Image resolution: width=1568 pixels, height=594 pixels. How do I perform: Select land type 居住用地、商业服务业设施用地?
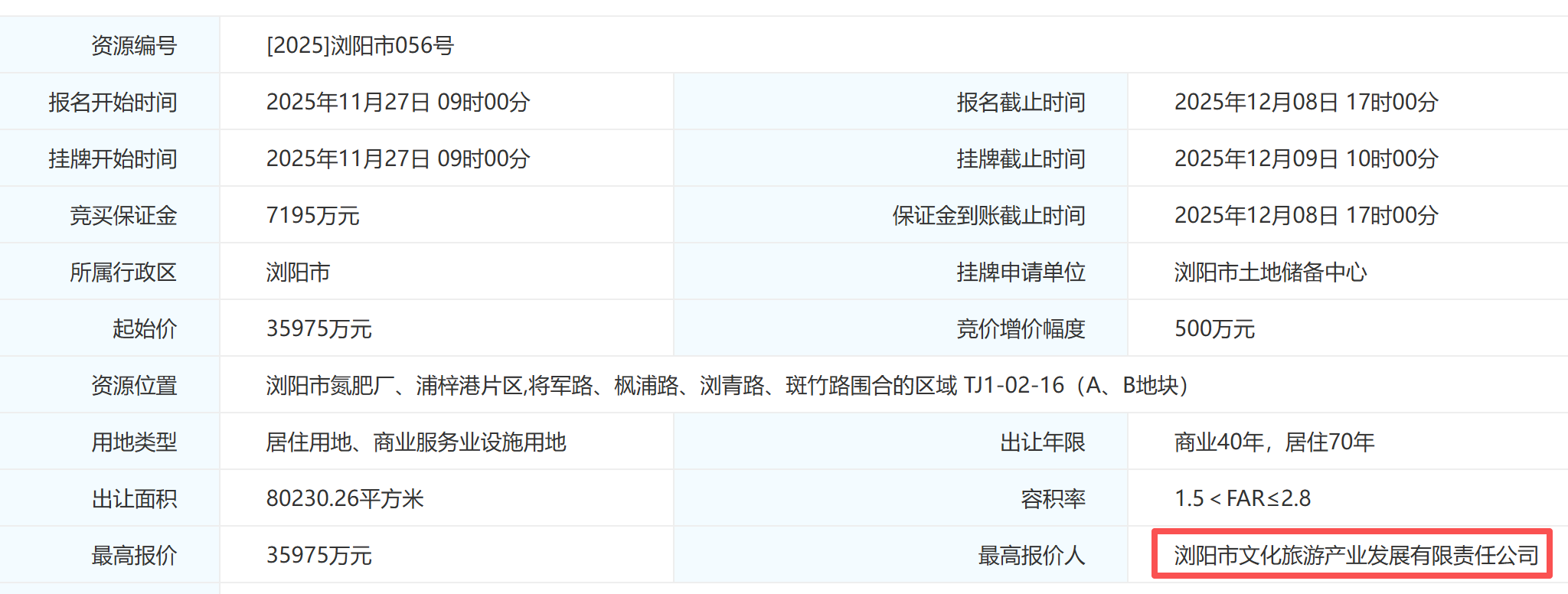pos(416,442)
